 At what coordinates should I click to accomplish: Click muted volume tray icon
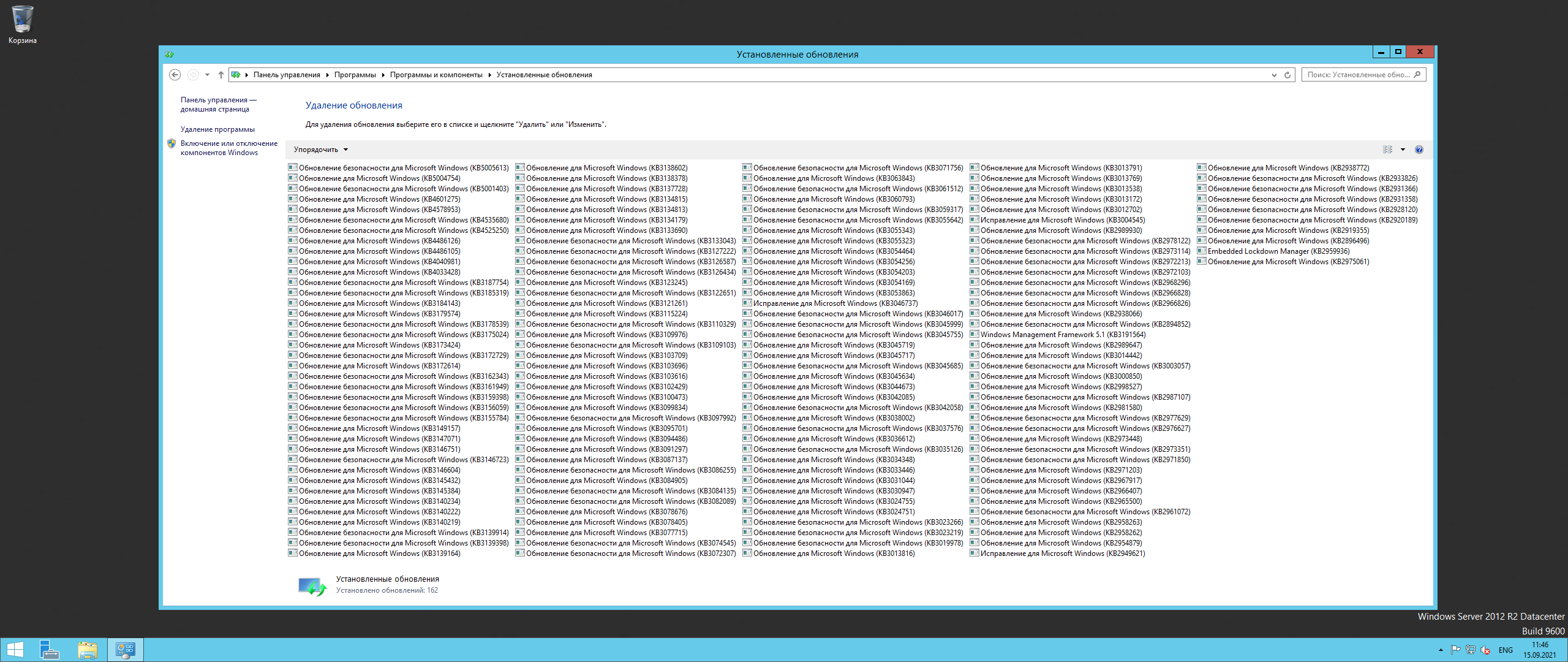coord(1485,650)
